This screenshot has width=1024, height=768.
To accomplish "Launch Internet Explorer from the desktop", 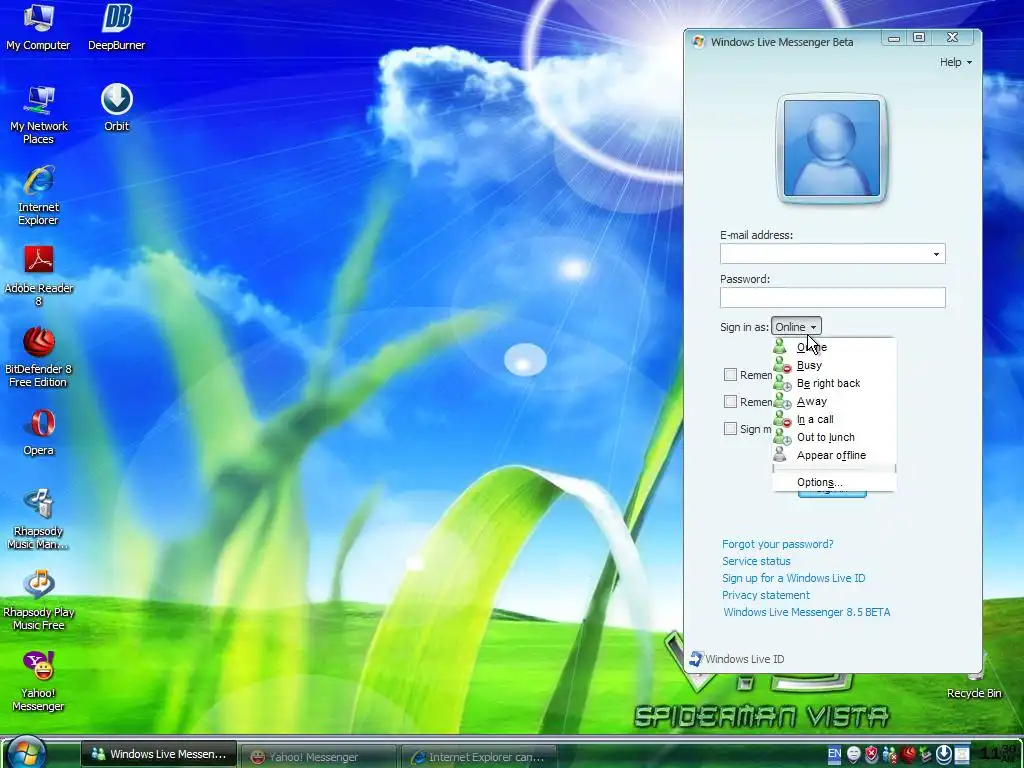I will click(38, 196).
